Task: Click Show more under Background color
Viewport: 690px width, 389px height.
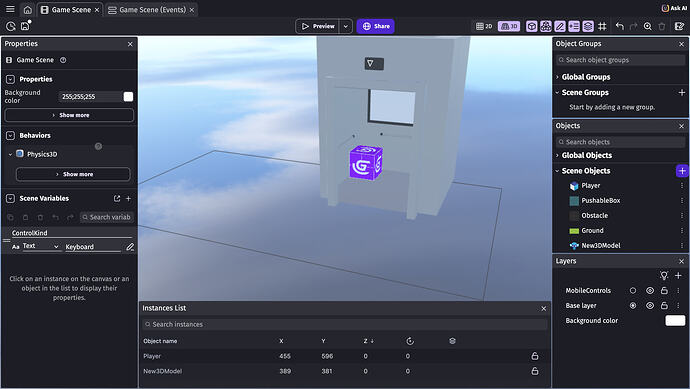Action: pos(69,115)
